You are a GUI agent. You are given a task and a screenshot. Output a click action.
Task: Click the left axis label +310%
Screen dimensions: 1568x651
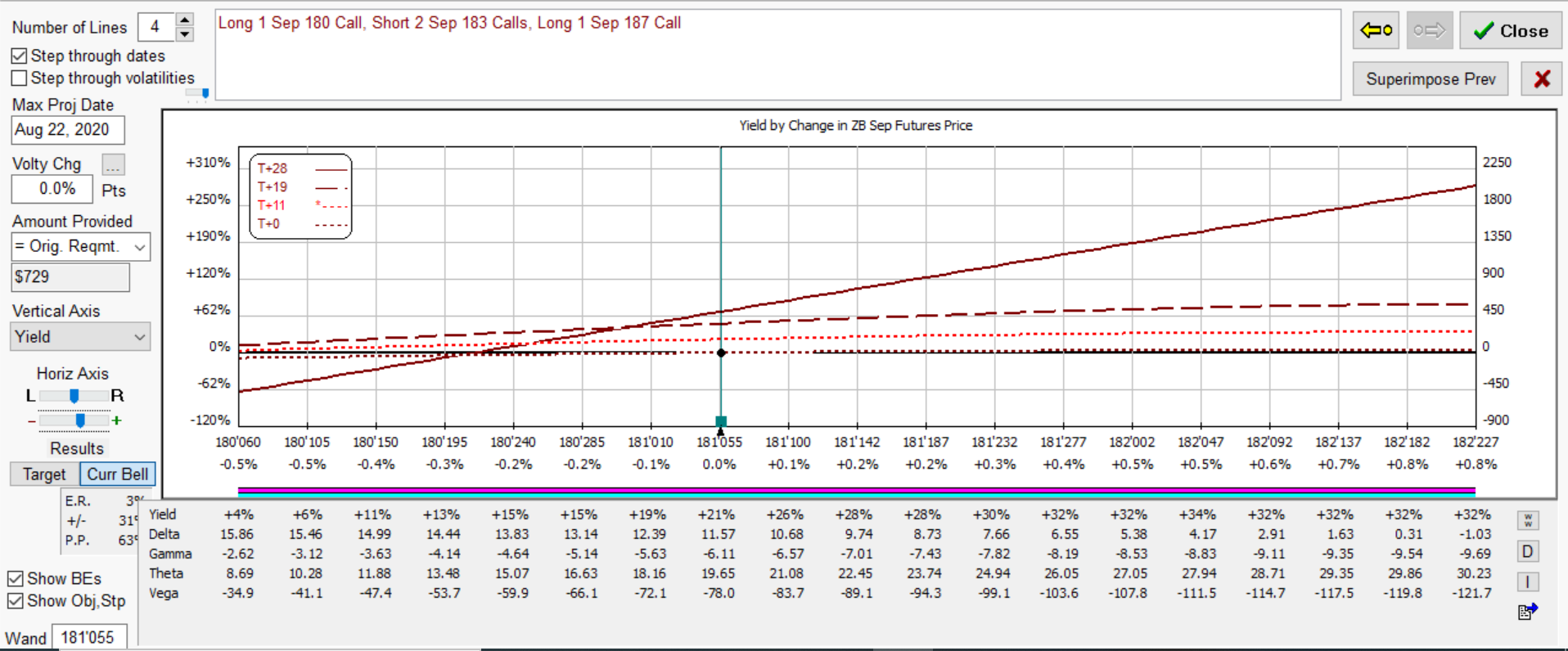point(208,163)
